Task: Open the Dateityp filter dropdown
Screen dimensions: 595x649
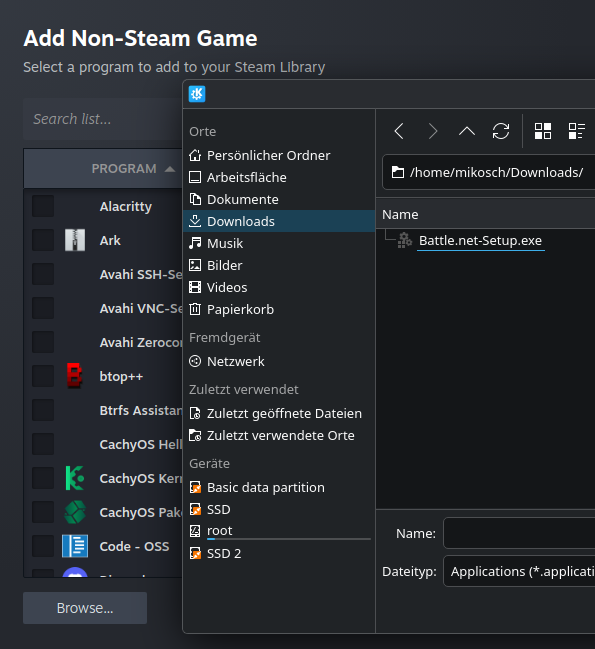Action: (x=519, y=571)
